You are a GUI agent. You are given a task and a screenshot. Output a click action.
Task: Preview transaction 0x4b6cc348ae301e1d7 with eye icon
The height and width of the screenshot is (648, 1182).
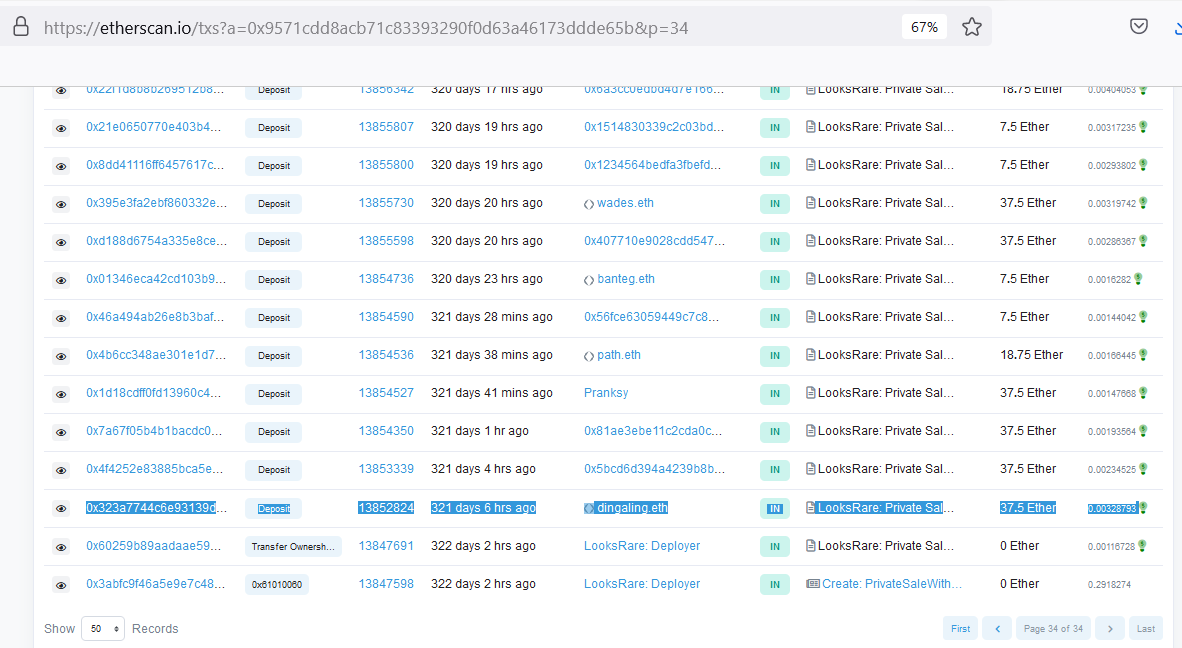click(61, 356)
